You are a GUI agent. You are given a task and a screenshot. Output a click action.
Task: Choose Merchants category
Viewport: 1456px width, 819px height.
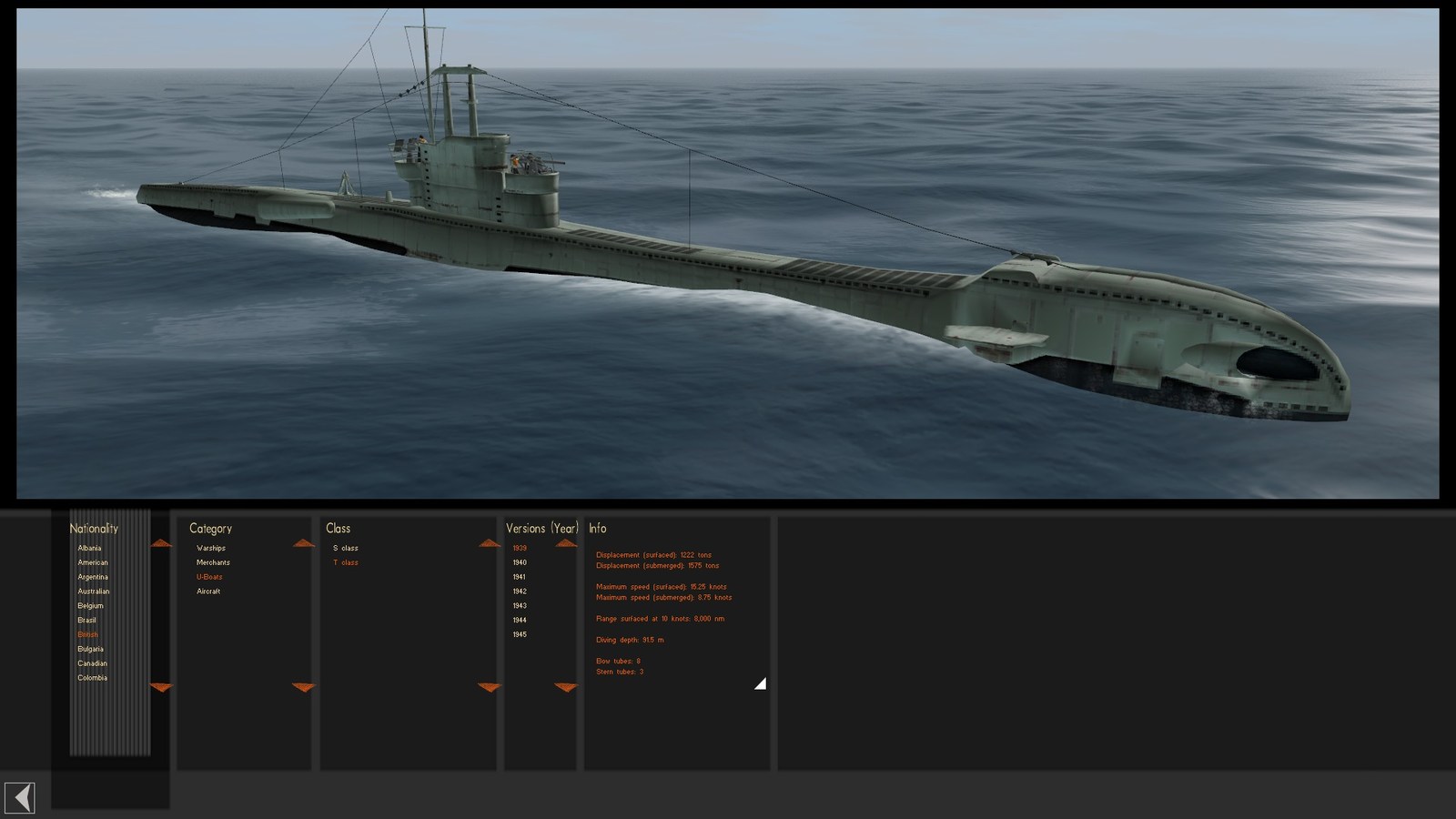(x=213, y=562)
